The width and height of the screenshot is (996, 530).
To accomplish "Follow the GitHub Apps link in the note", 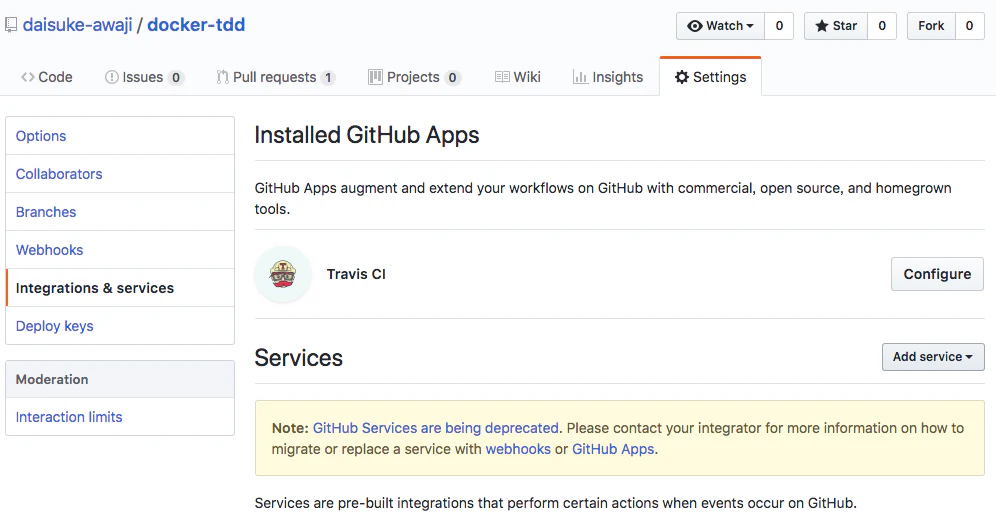I will (613, 449).
